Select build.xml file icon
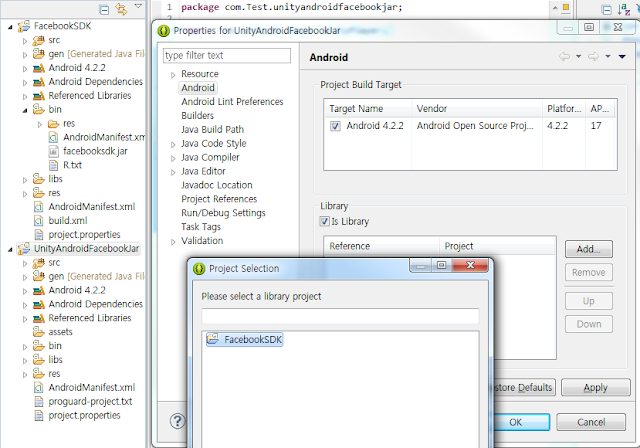 tap(38, 221)
